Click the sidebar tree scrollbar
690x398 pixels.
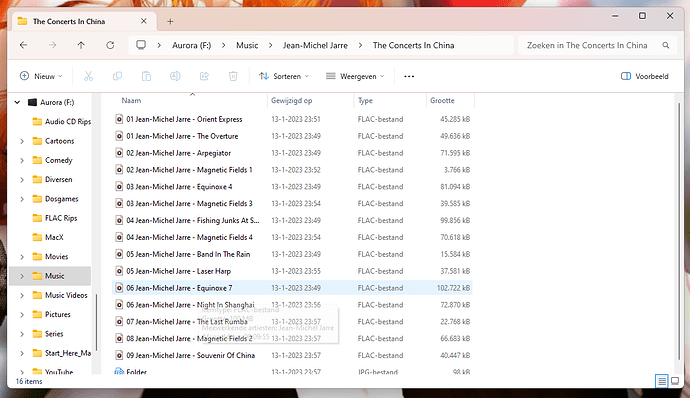click(x=96, y=322)
